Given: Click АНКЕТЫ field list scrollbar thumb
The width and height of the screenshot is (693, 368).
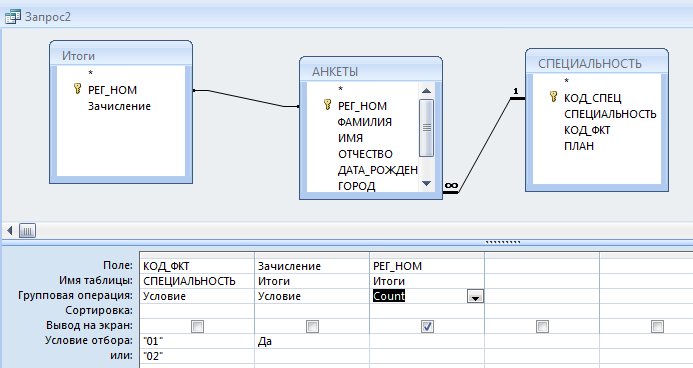Looking at the screenshot, I should click(x=426, y=128).
